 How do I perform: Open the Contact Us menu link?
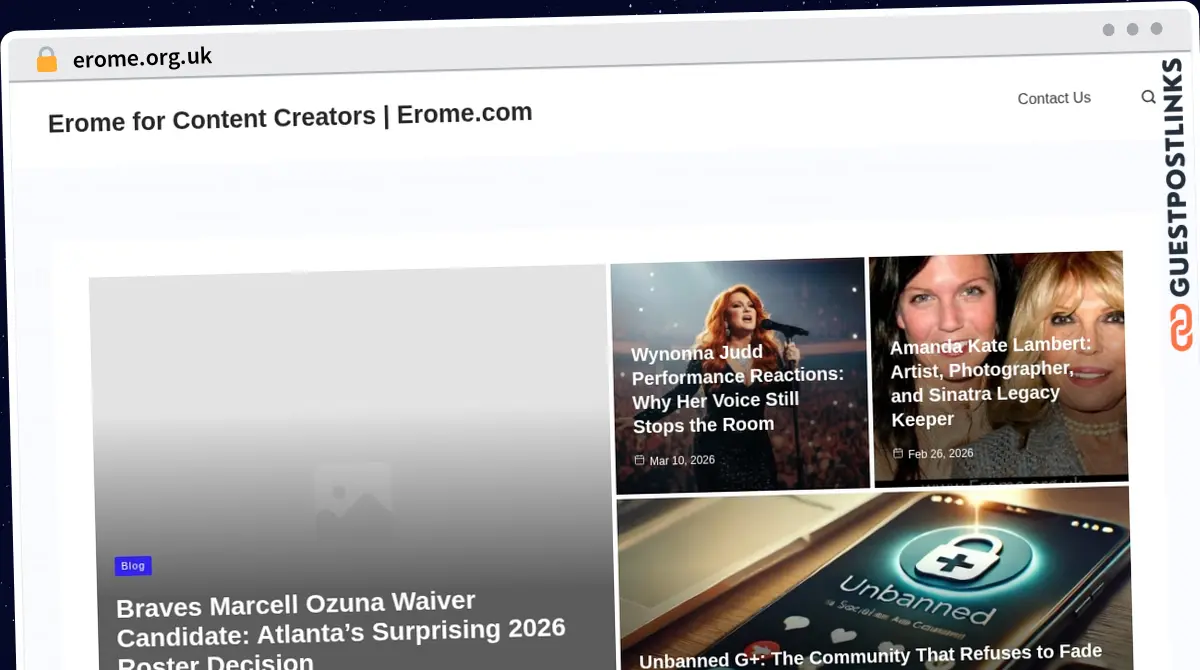(1054, 98)
